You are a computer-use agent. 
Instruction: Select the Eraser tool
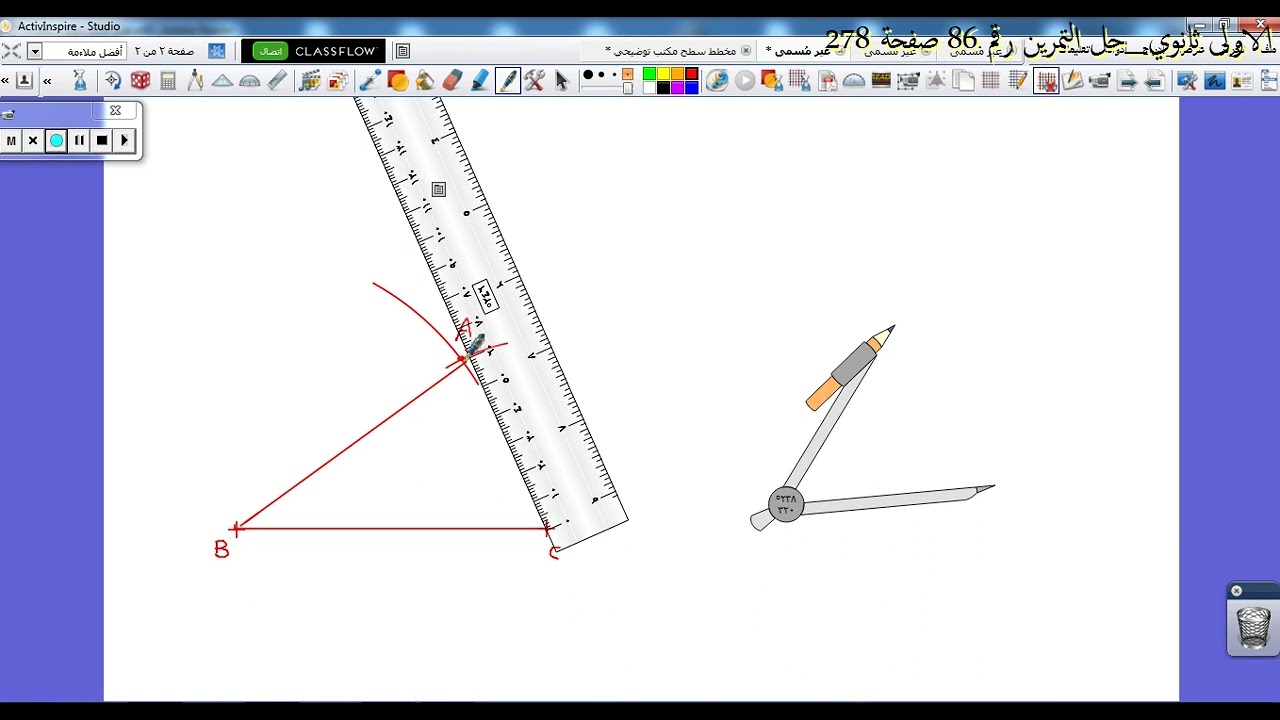[452, 80]
